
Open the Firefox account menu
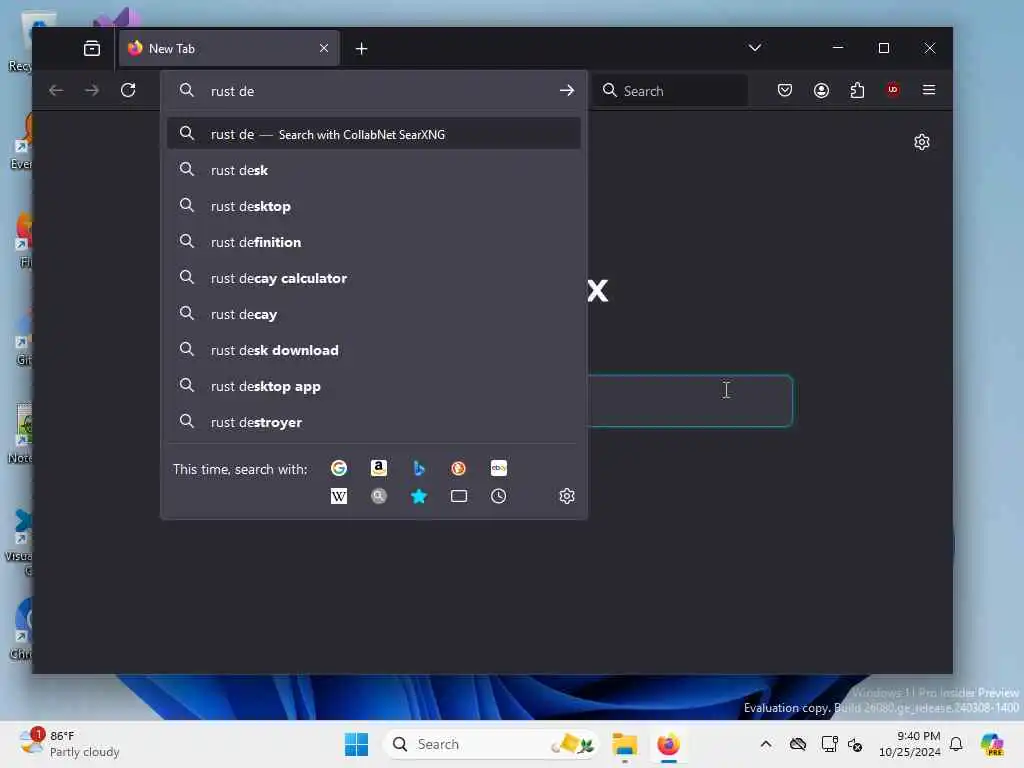point(822,90)
